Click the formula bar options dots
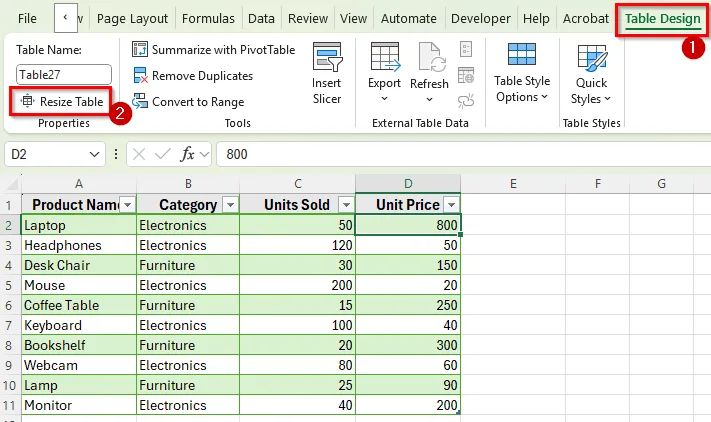 click(x=116, y=155)
